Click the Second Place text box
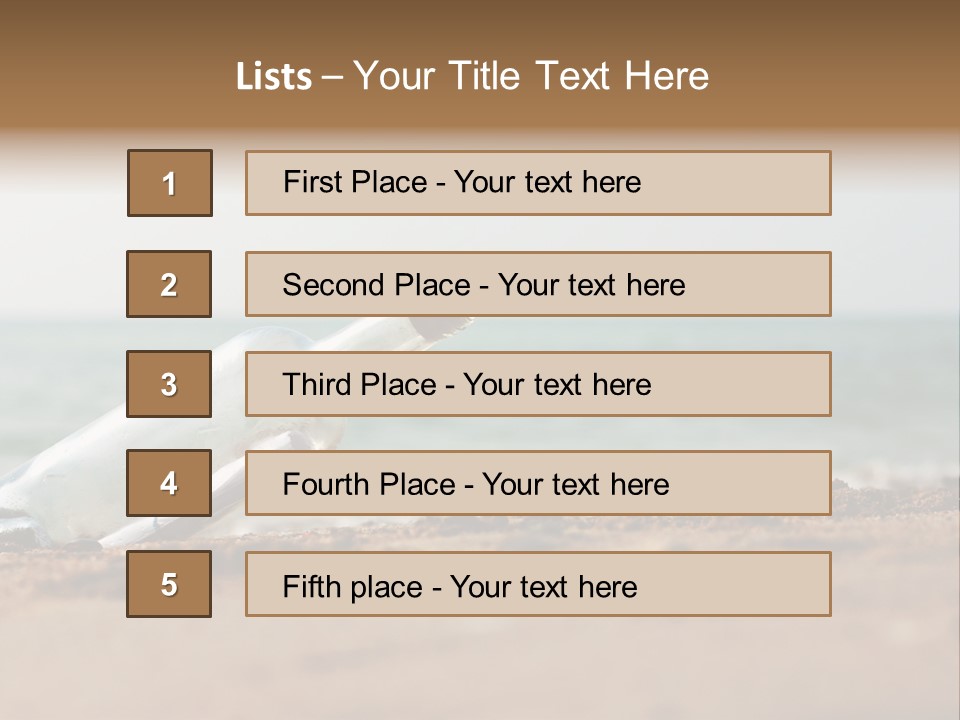This screenshot has width=960, height=720. pos(538,284)
